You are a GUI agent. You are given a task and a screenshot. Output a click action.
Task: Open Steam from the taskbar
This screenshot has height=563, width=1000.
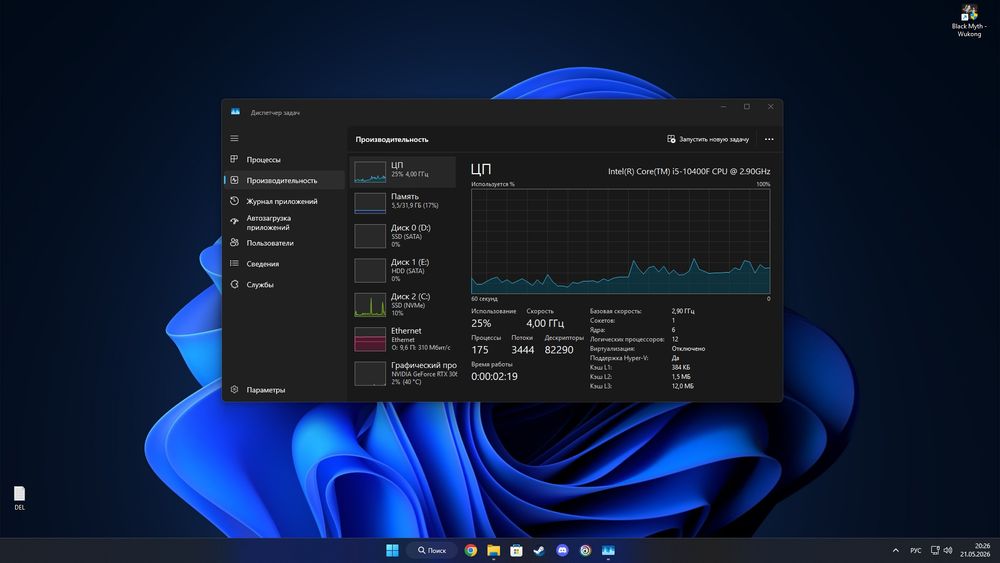540,550
